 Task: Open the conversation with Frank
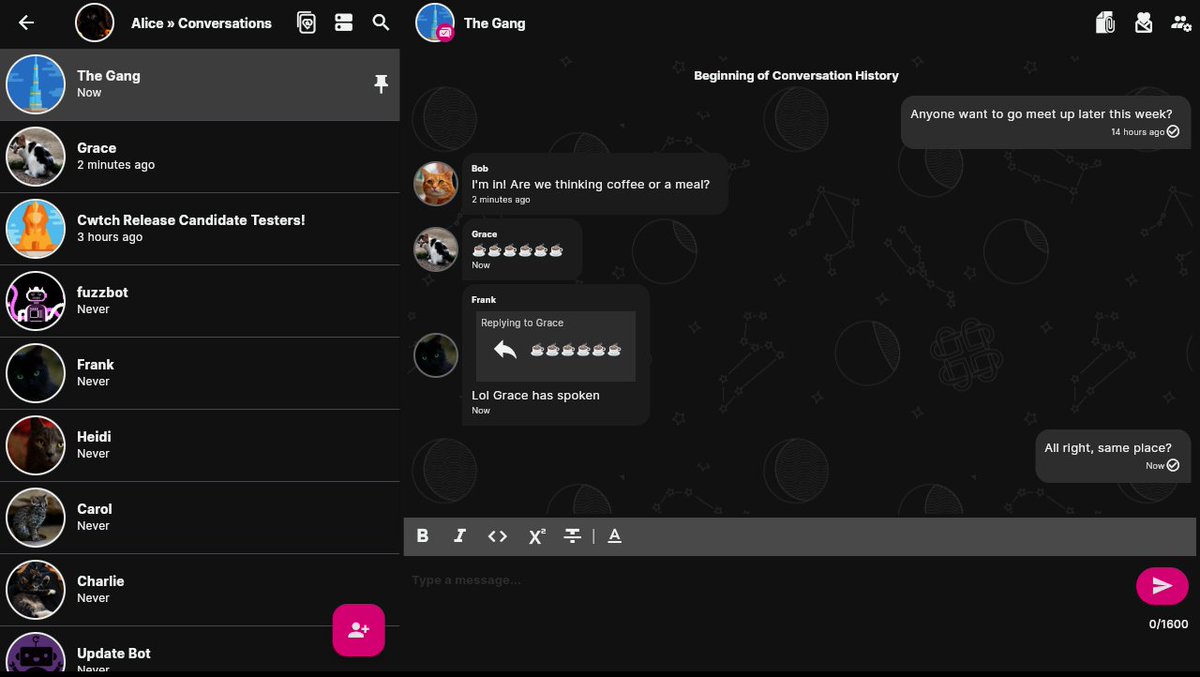200,373
